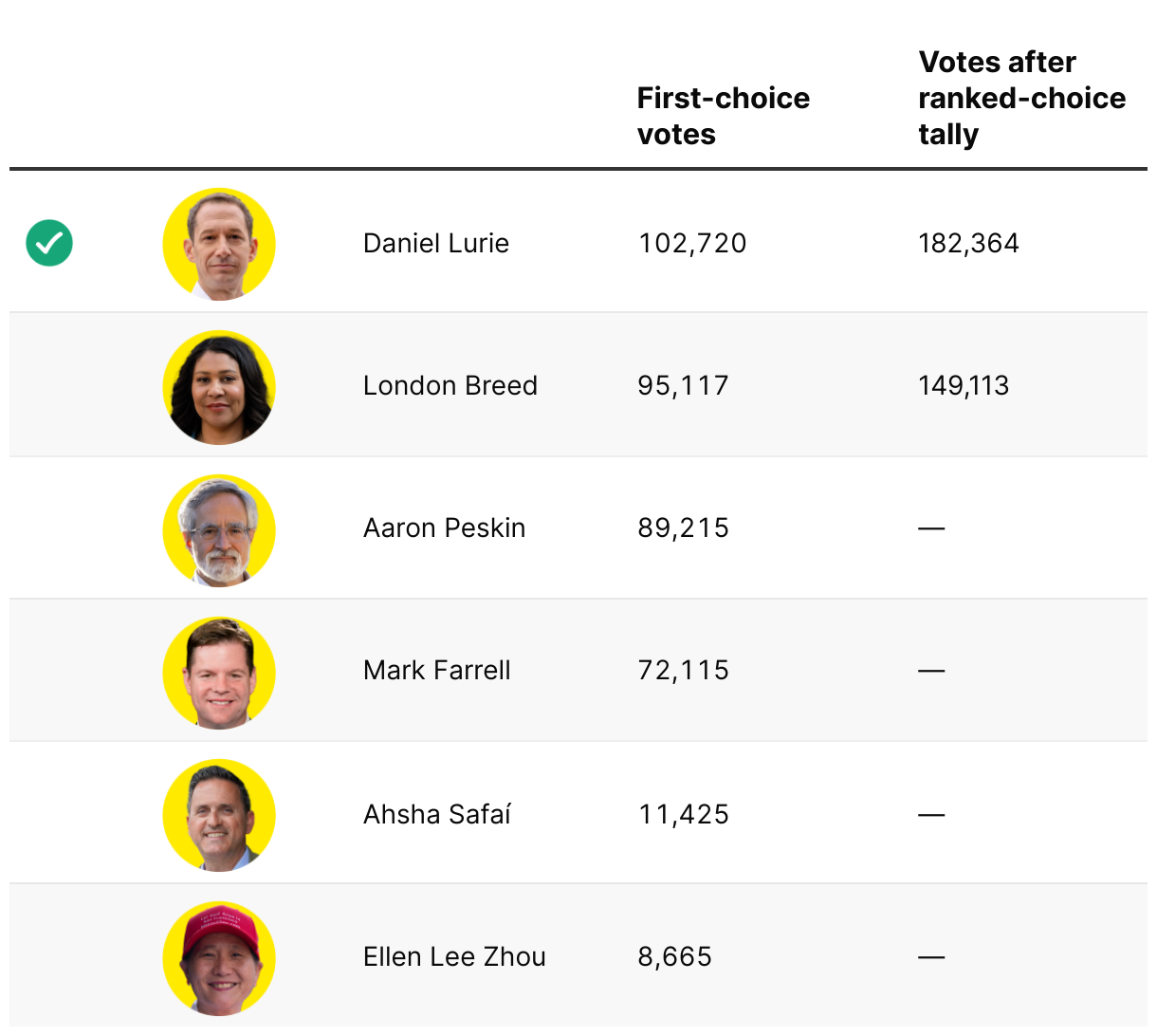The image size is (1157, 1036).
Task: Click Zhou's 8,665 first-choice votes
Action: [x=675, y=957]
